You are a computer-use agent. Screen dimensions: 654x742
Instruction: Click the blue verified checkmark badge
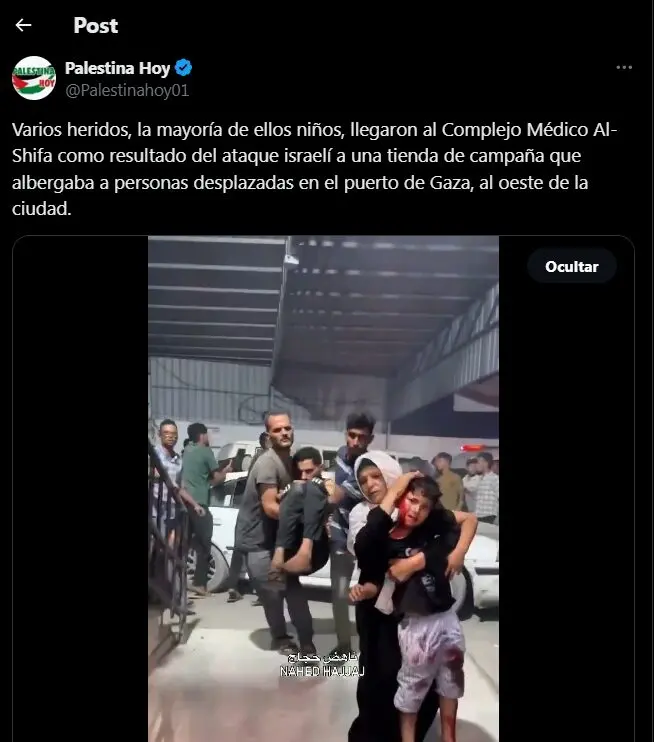click(x=183, y=68)
